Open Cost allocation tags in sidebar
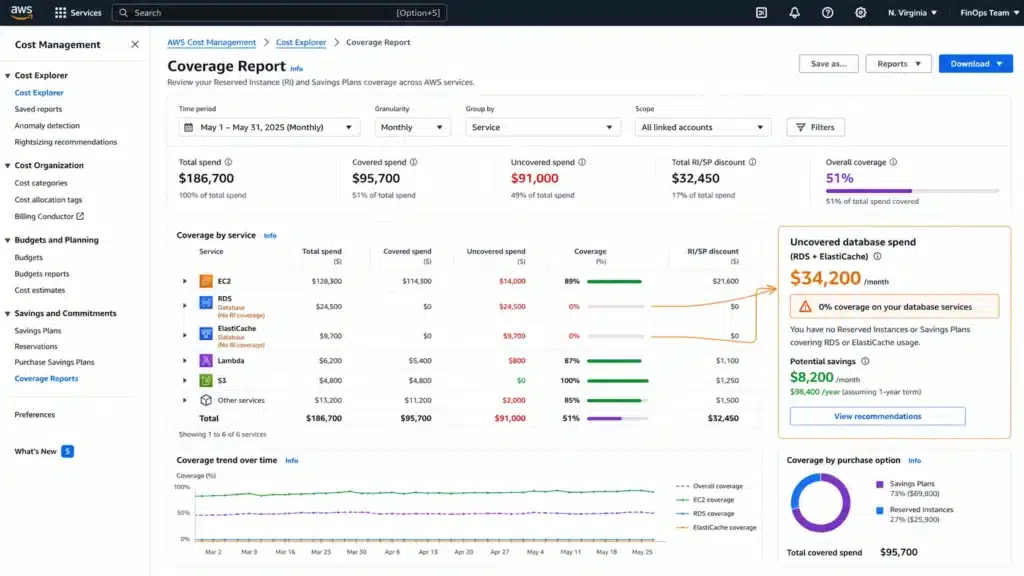Viewport: 1024px width, 576px height. 48,200
